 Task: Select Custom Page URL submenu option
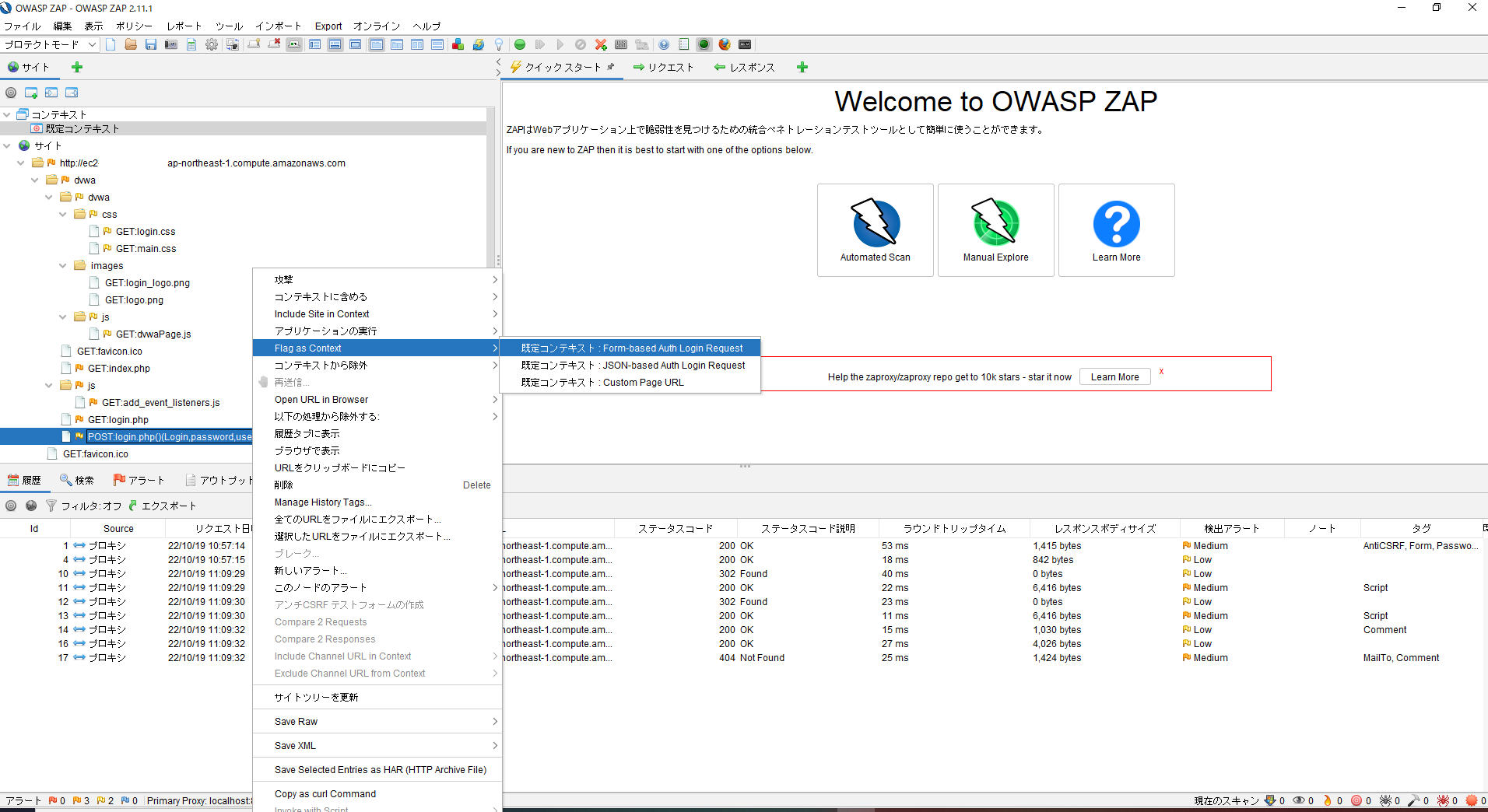[x=630, y=382]
